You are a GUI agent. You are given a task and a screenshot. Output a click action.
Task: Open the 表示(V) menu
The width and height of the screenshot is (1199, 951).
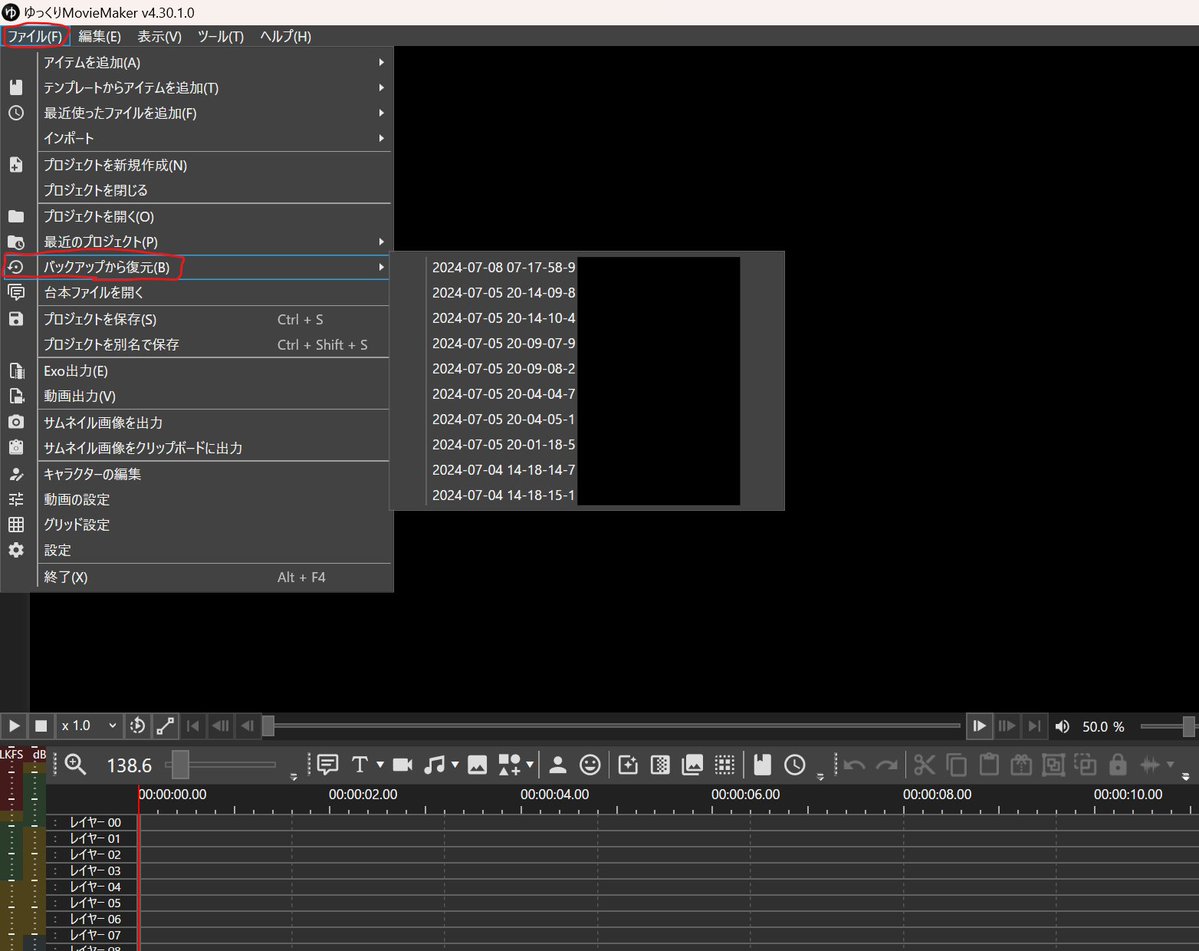tap(159, 36)
